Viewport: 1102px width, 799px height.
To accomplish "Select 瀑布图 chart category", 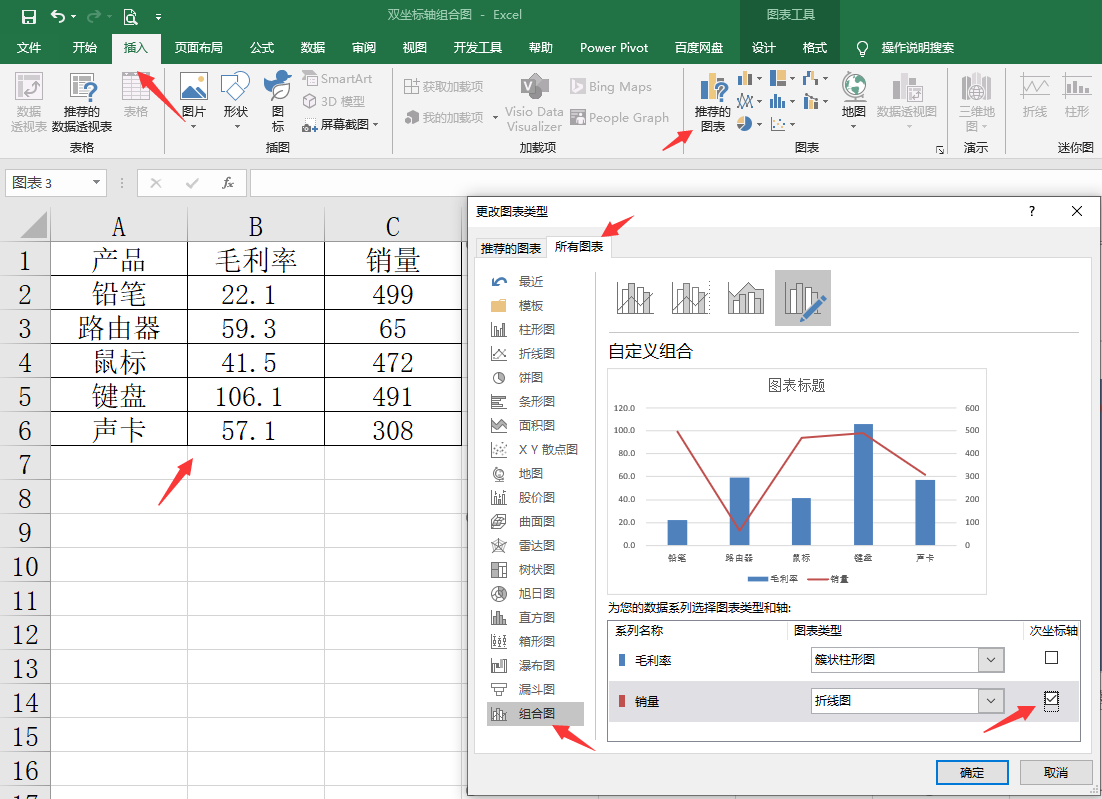I will [x=535, y=665].
